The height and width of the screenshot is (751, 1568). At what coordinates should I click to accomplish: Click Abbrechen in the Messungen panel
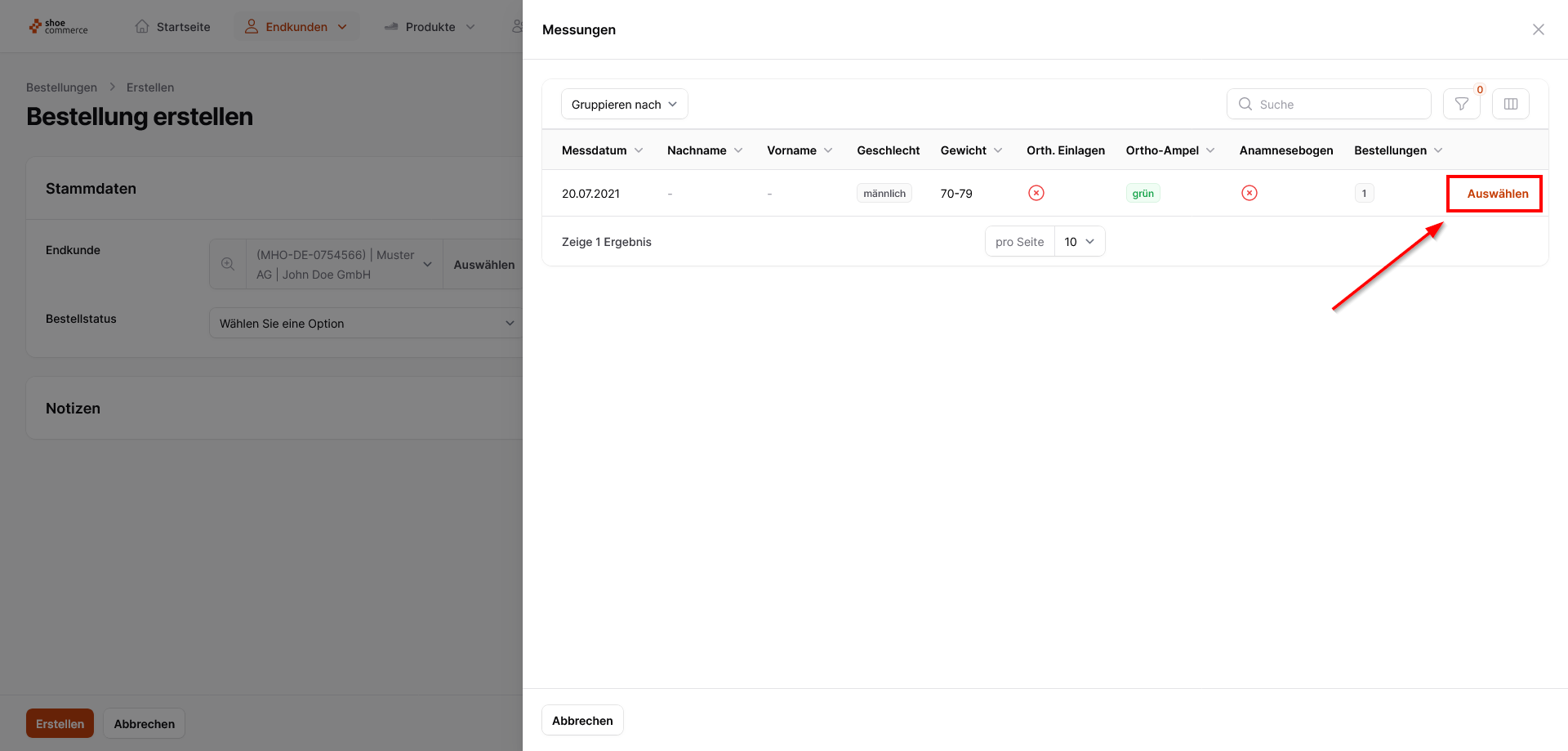pos(582,720)
